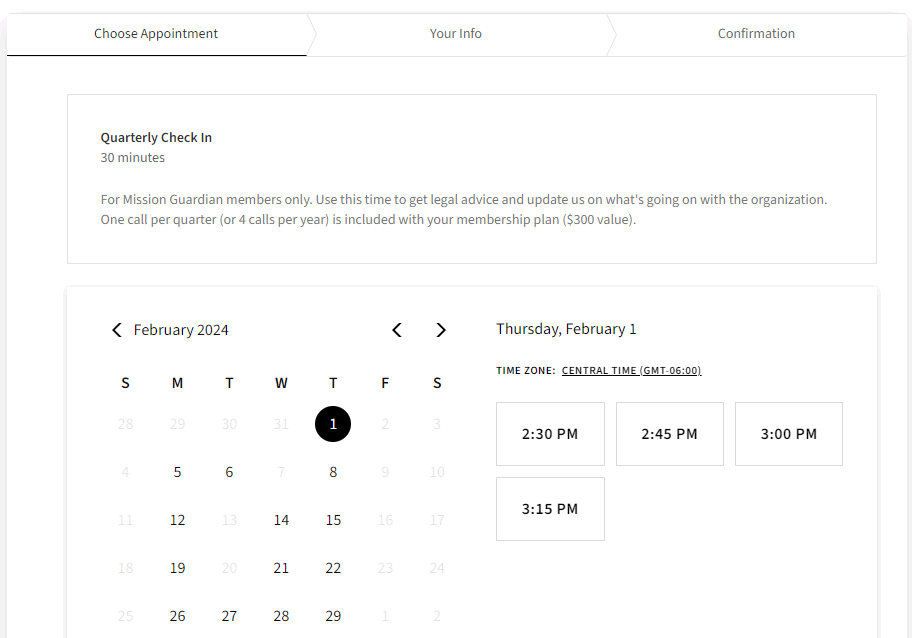The width and height of the screenshot is (912, 638).
Task: Switch to the Your Info tab
Action: click(x=456, y=33)
